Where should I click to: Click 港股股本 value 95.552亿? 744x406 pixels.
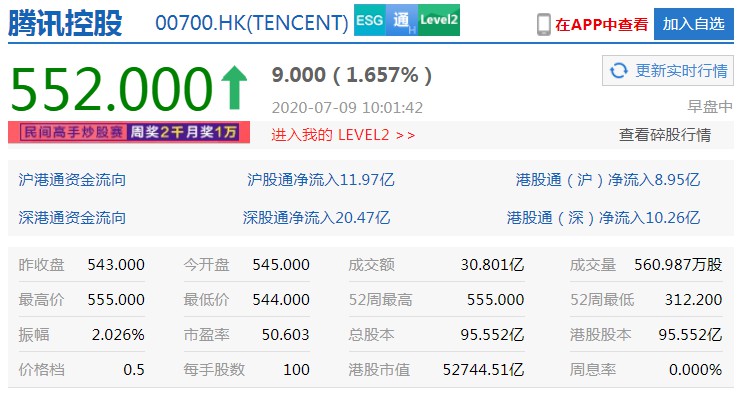(690, 335)
